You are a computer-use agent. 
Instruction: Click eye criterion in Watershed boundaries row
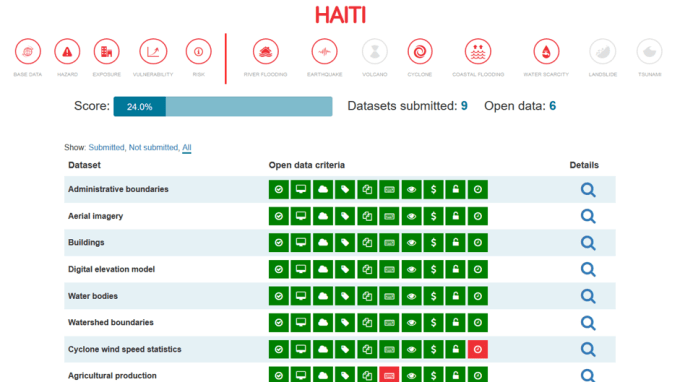(411, 323)
